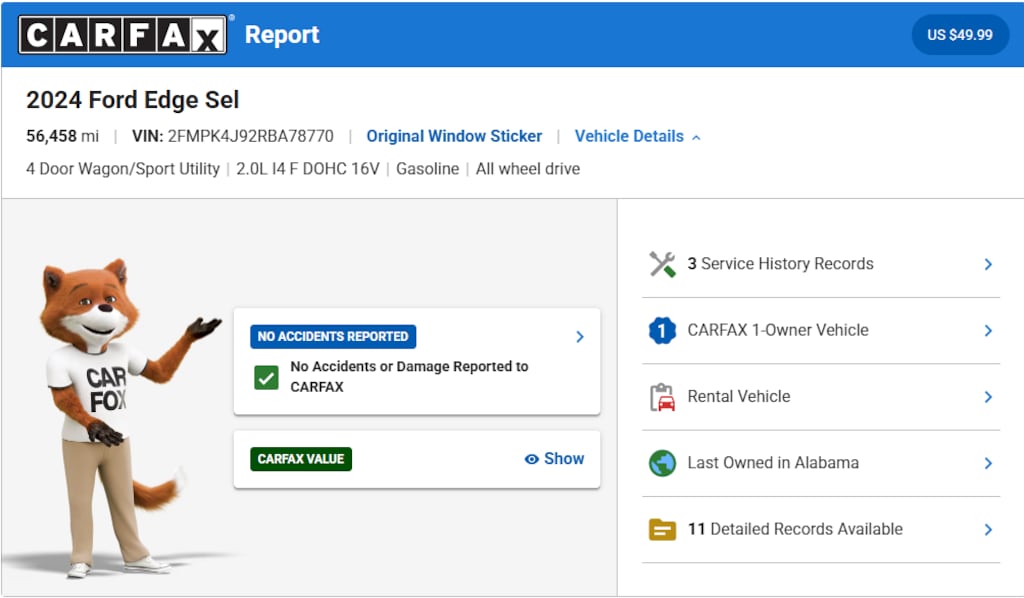This screenshot has width=1024, height=598.
Task: Click the rental vehicle clipboard car icon
Action: coord(662,397)
